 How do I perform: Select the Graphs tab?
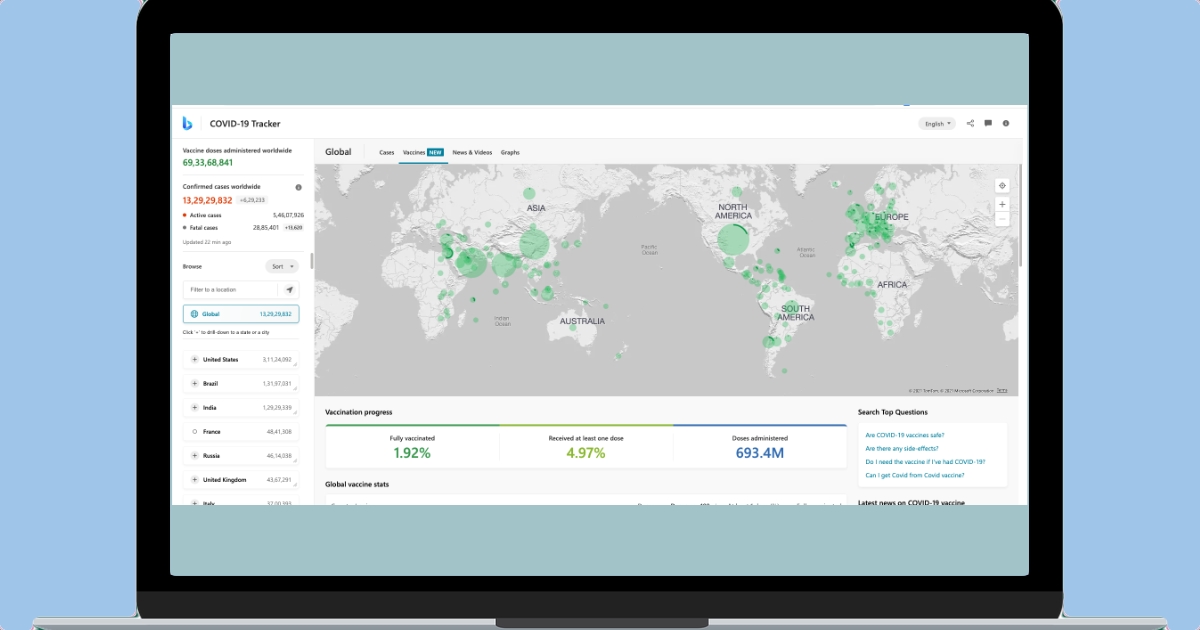click(x=510, y=152)
